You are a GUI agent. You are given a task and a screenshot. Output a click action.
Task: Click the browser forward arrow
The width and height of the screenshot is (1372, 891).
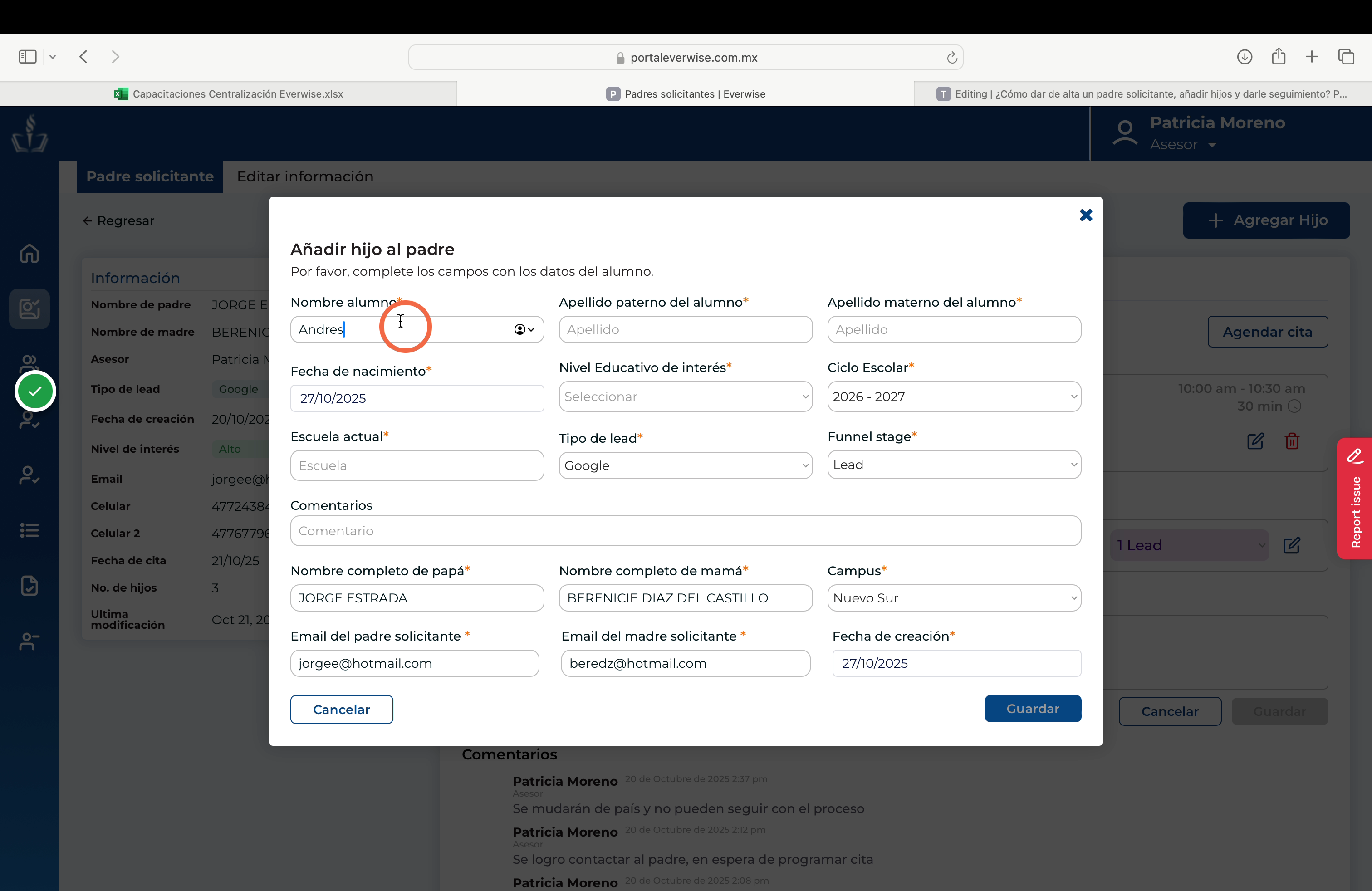[115, 56]
